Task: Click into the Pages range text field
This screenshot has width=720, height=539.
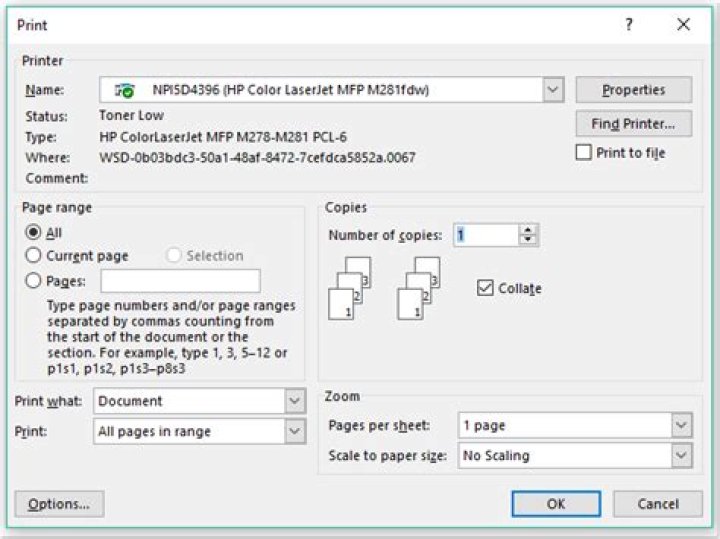Action: [x=180, y=281]
